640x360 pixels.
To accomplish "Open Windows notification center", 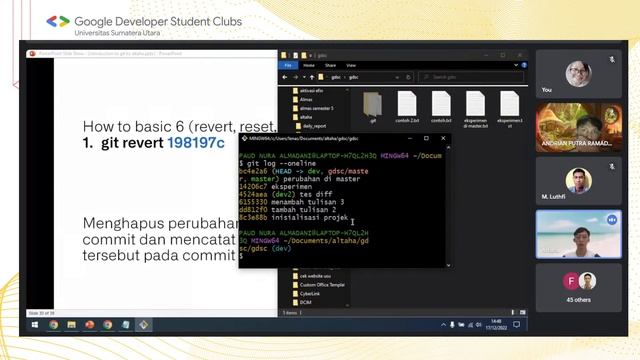I will point(517,325).
